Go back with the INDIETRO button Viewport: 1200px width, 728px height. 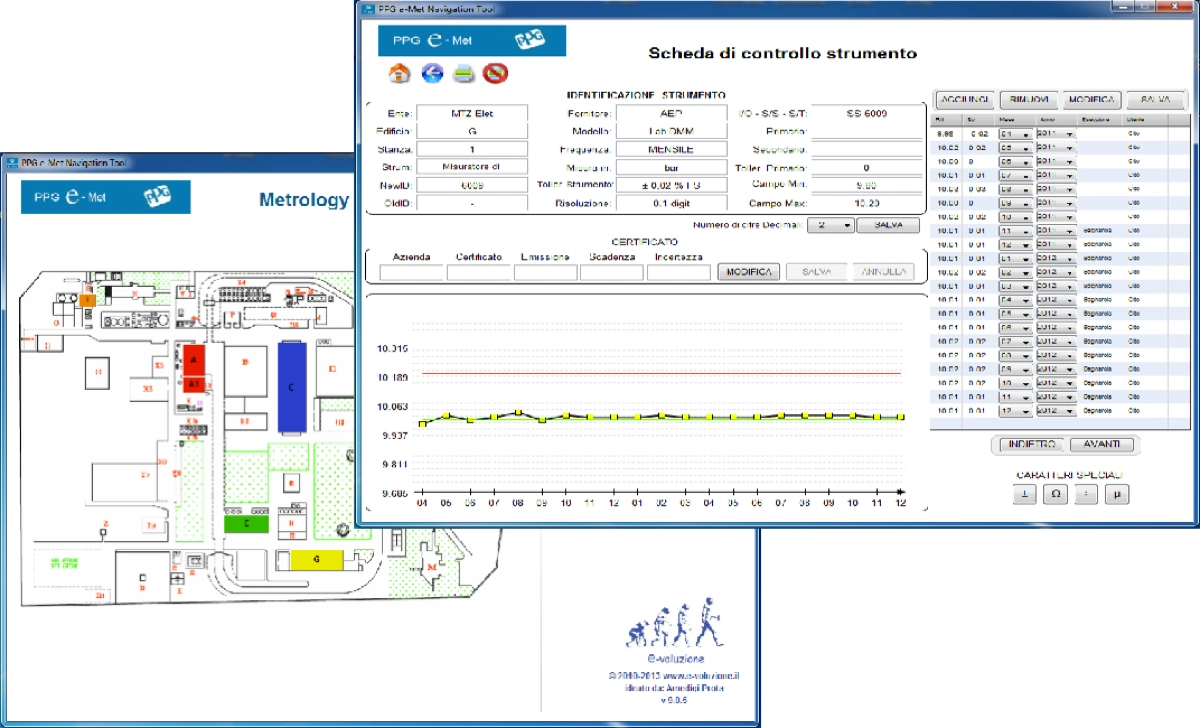[x=1030, y=444]
